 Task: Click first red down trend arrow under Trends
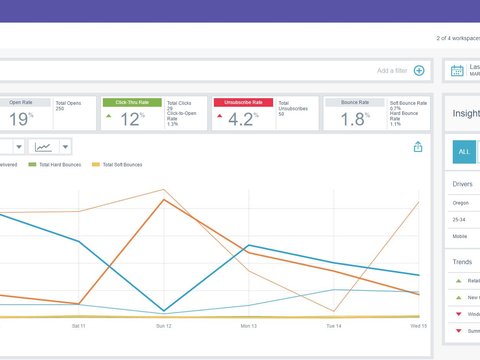tap(459, 314)
